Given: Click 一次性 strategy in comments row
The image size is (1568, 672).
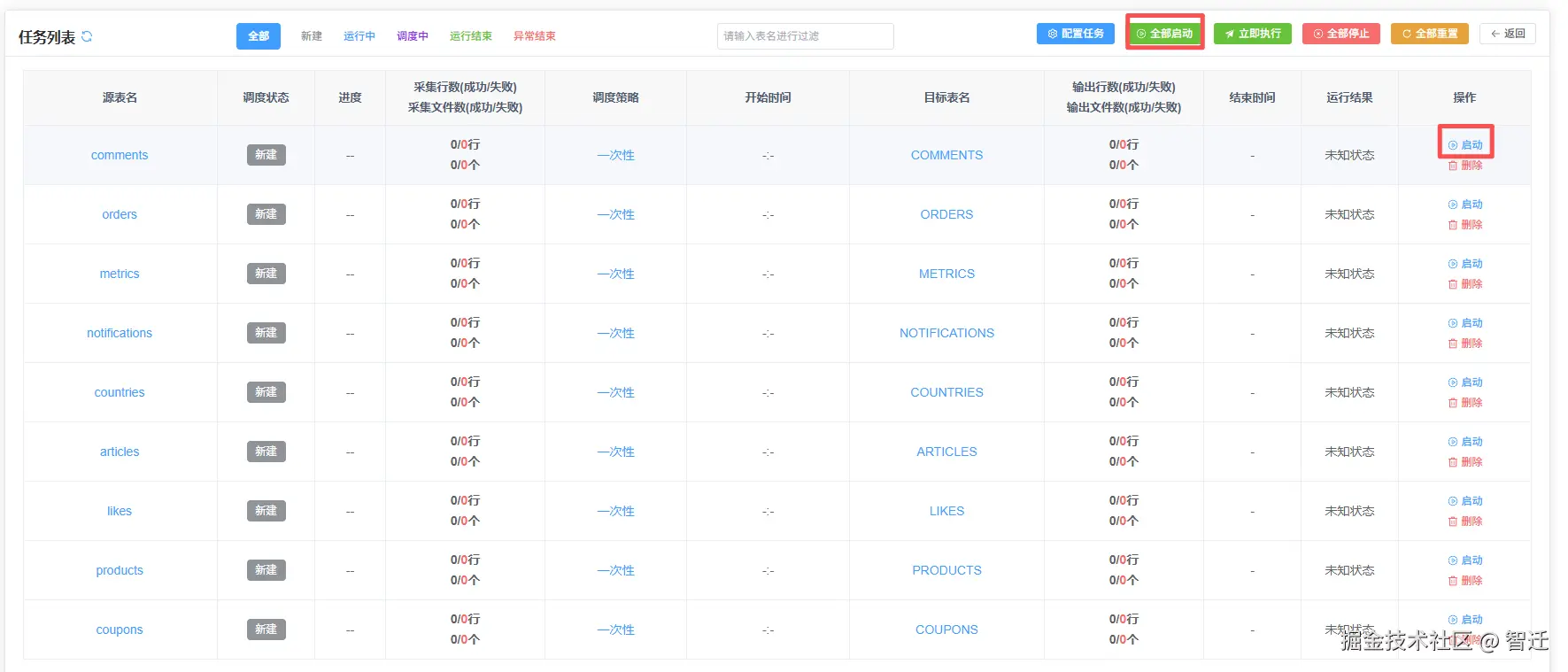Looking at the screenshot, I should [615, 155].
